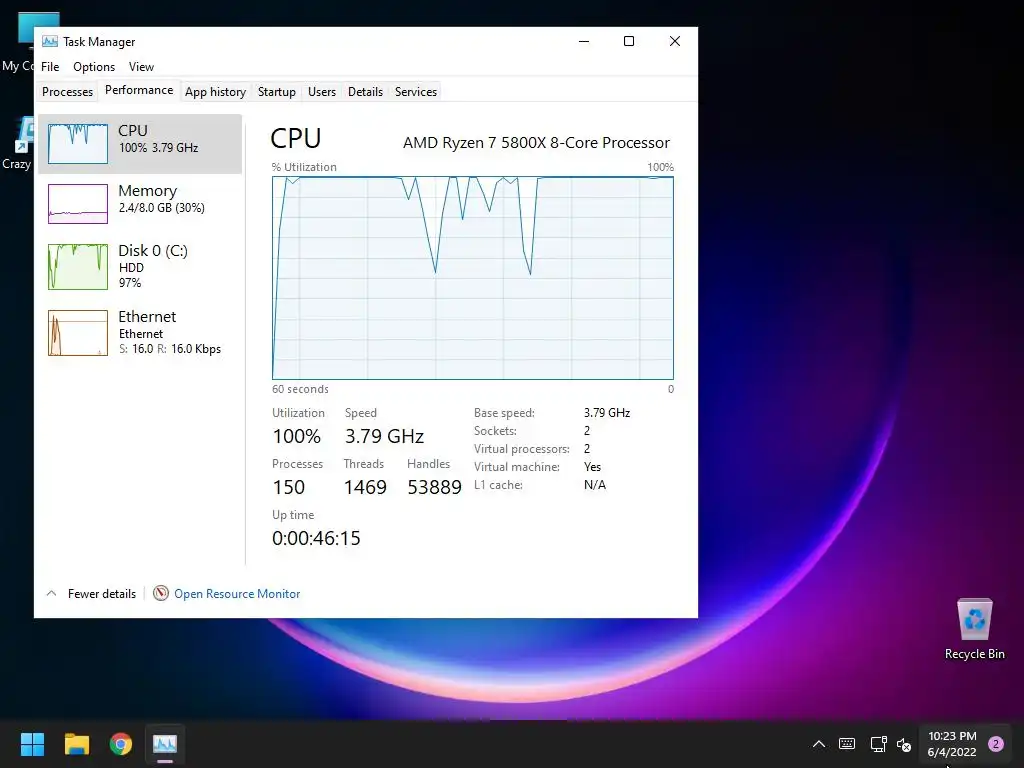Click the Resource Monitor gauge icon

pyautogui.click(x=161, y=593)
